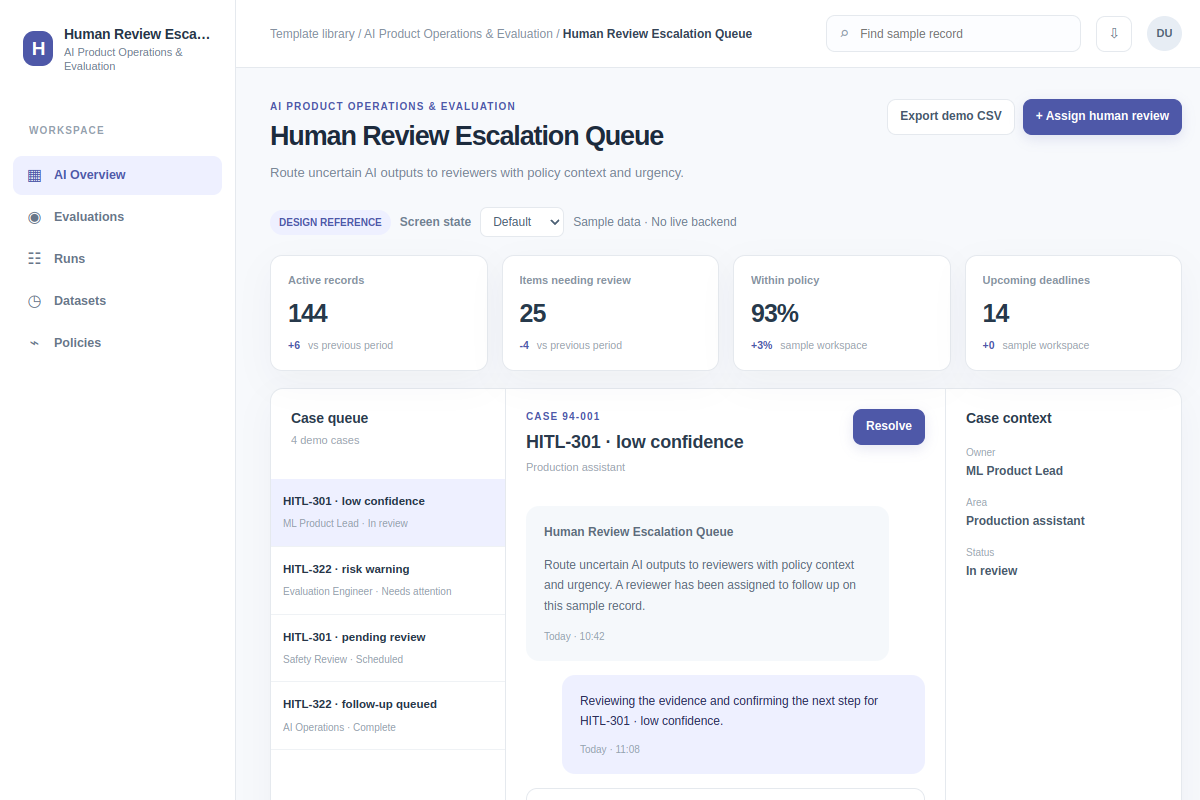Click the Within policy 93% card
Screen dimensions: 1200x800
coord(842,313)
